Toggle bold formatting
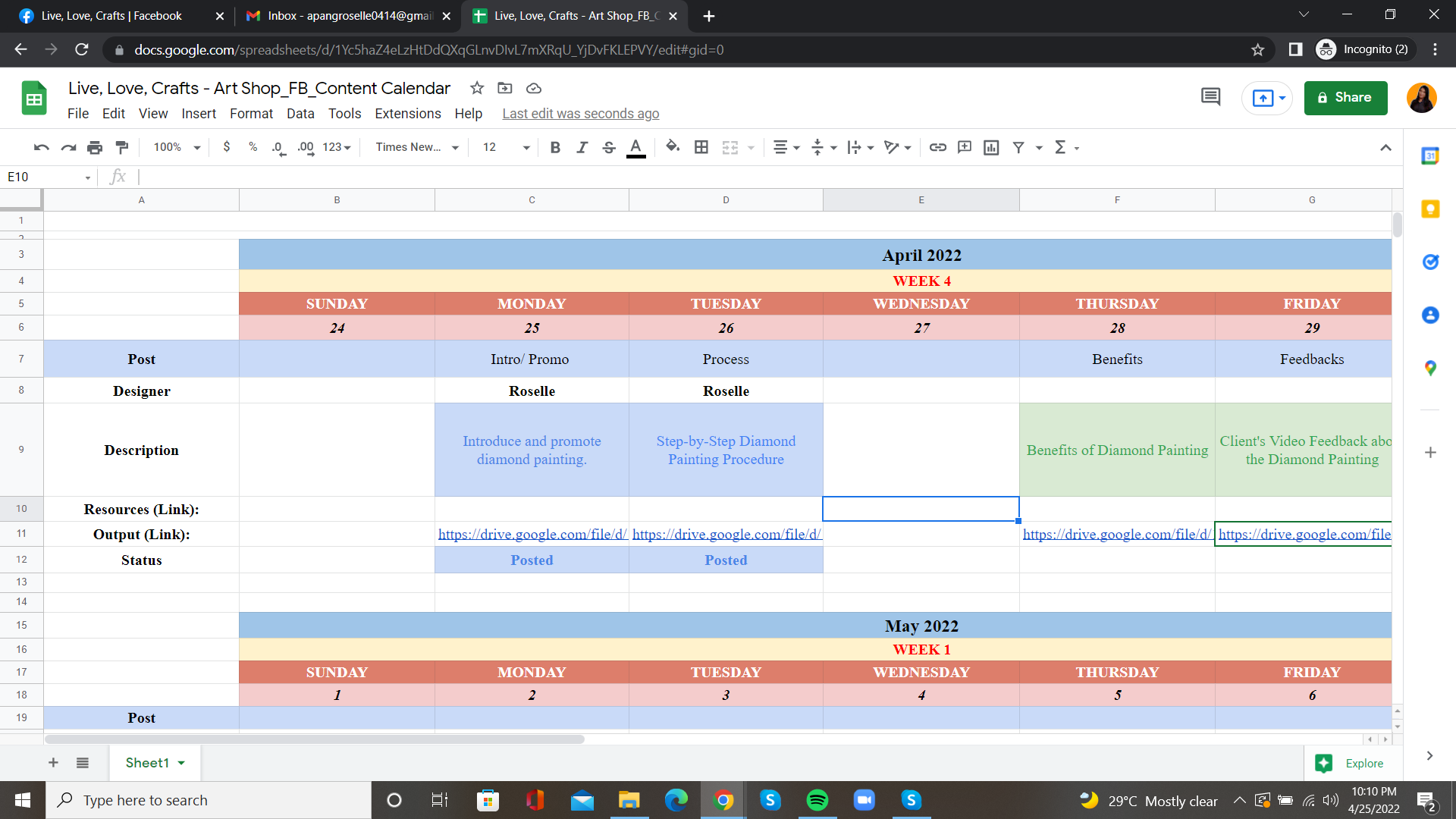The height and width of the screenshot is (819, 1456). [555, 147]
